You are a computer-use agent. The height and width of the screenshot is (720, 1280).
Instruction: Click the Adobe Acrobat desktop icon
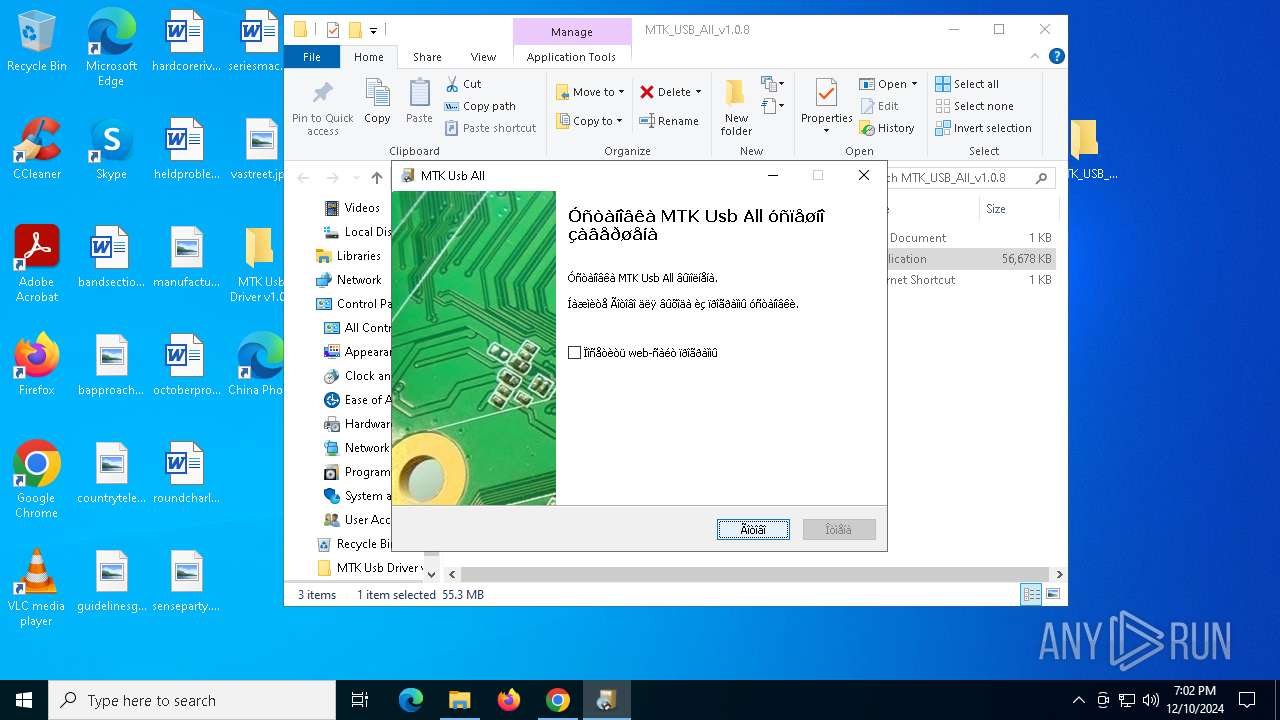coord(37,264)
